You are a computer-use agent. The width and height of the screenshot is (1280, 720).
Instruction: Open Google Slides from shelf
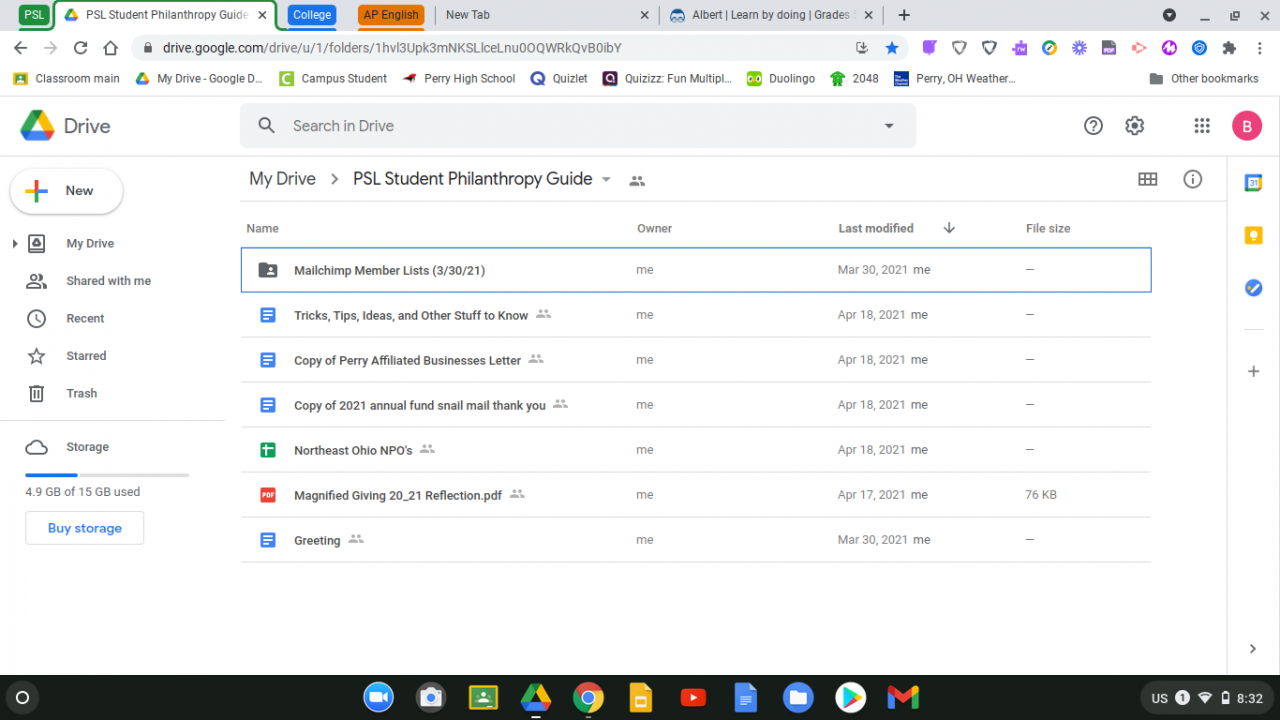(640, 698)
